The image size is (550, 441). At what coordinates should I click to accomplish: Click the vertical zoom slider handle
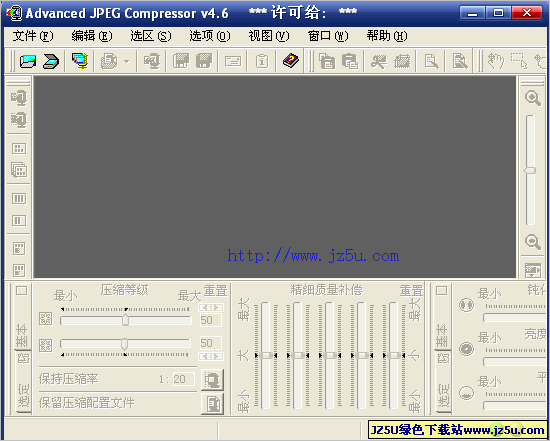(530, 170)
